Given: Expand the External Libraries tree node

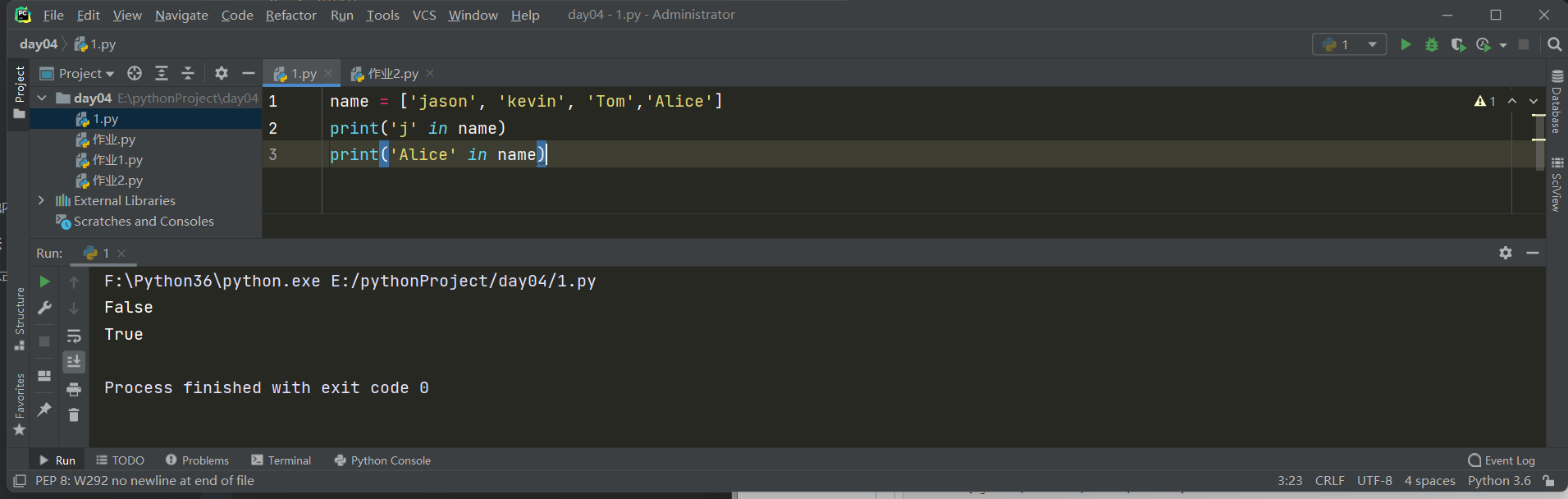Looking at the screenshot, I should 41,200.
